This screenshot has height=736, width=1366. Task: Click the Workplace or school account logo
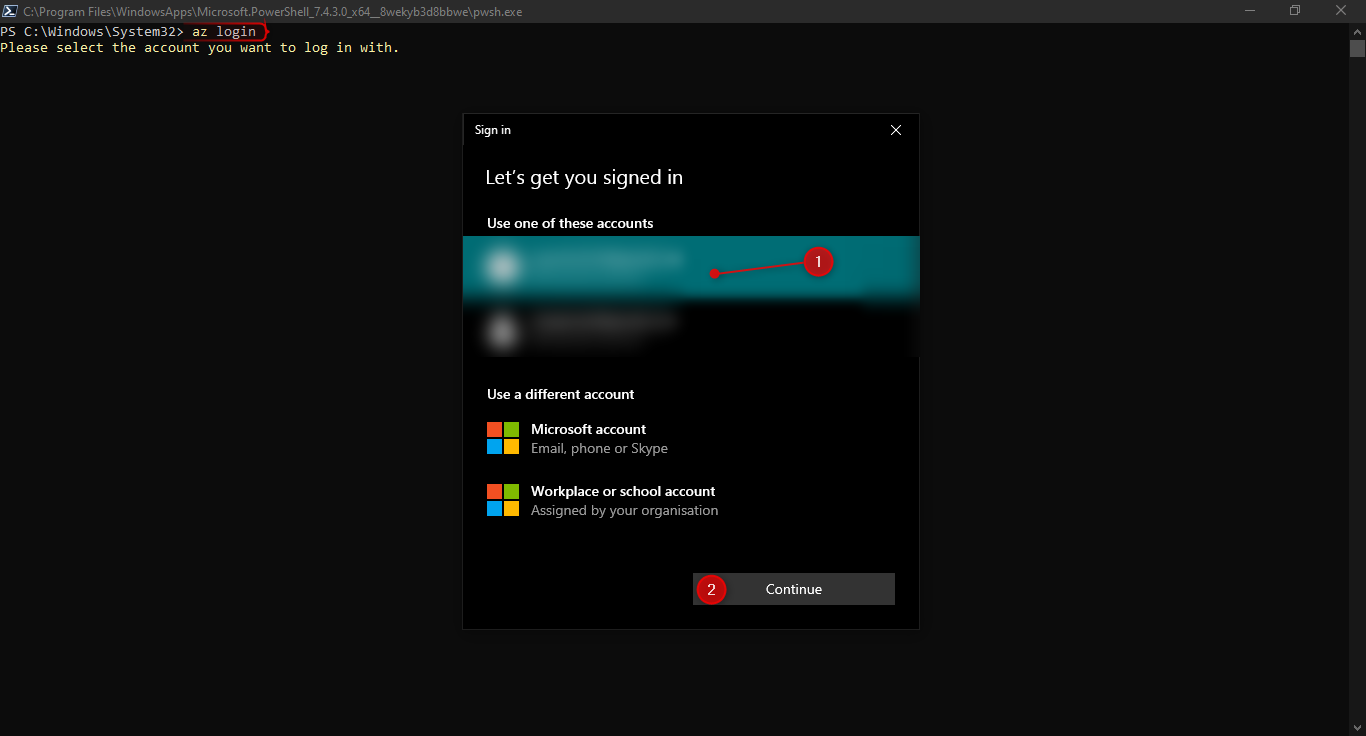coord(503,500)
